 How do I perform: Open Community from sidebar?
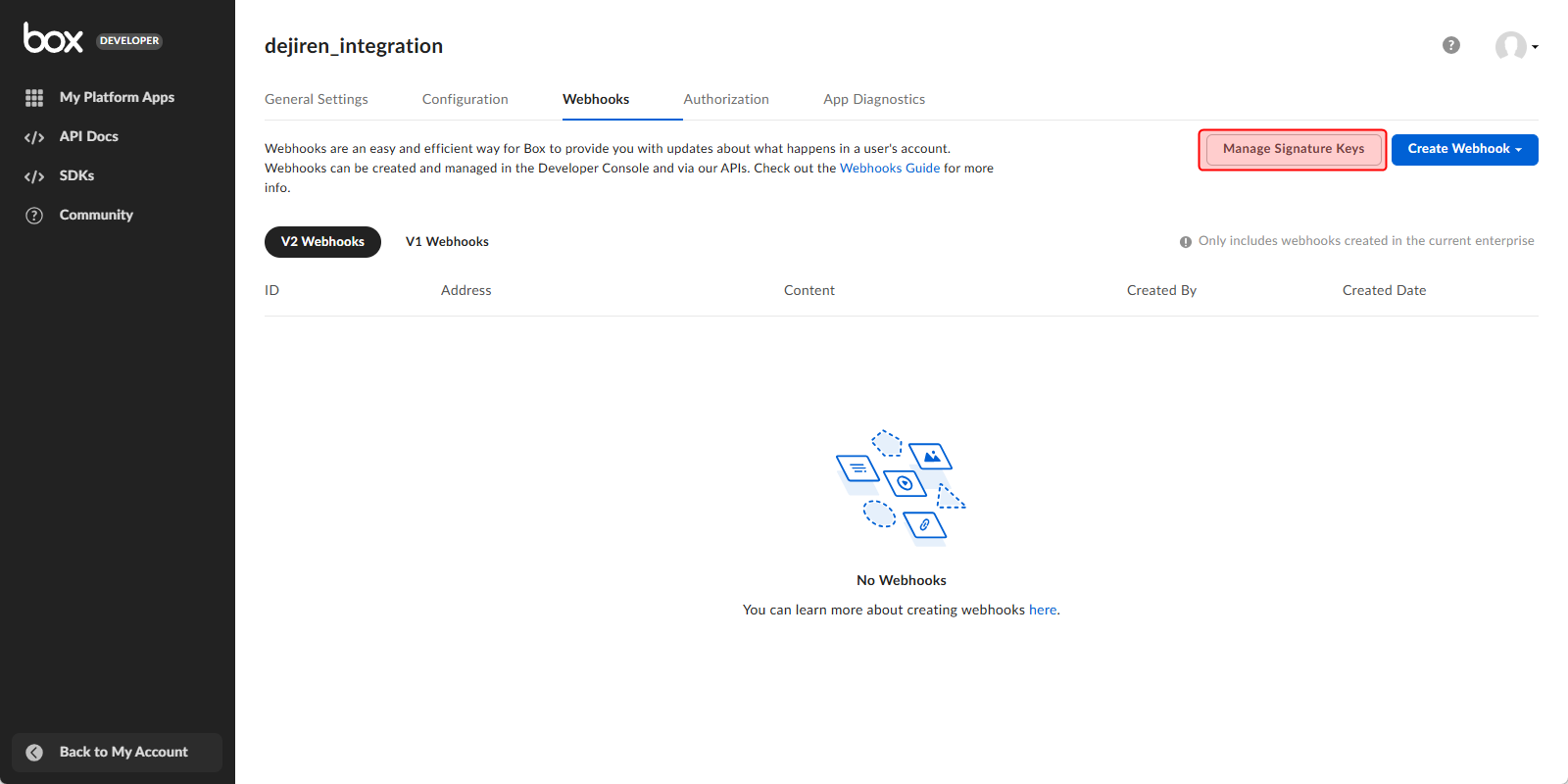pos(96,215)
